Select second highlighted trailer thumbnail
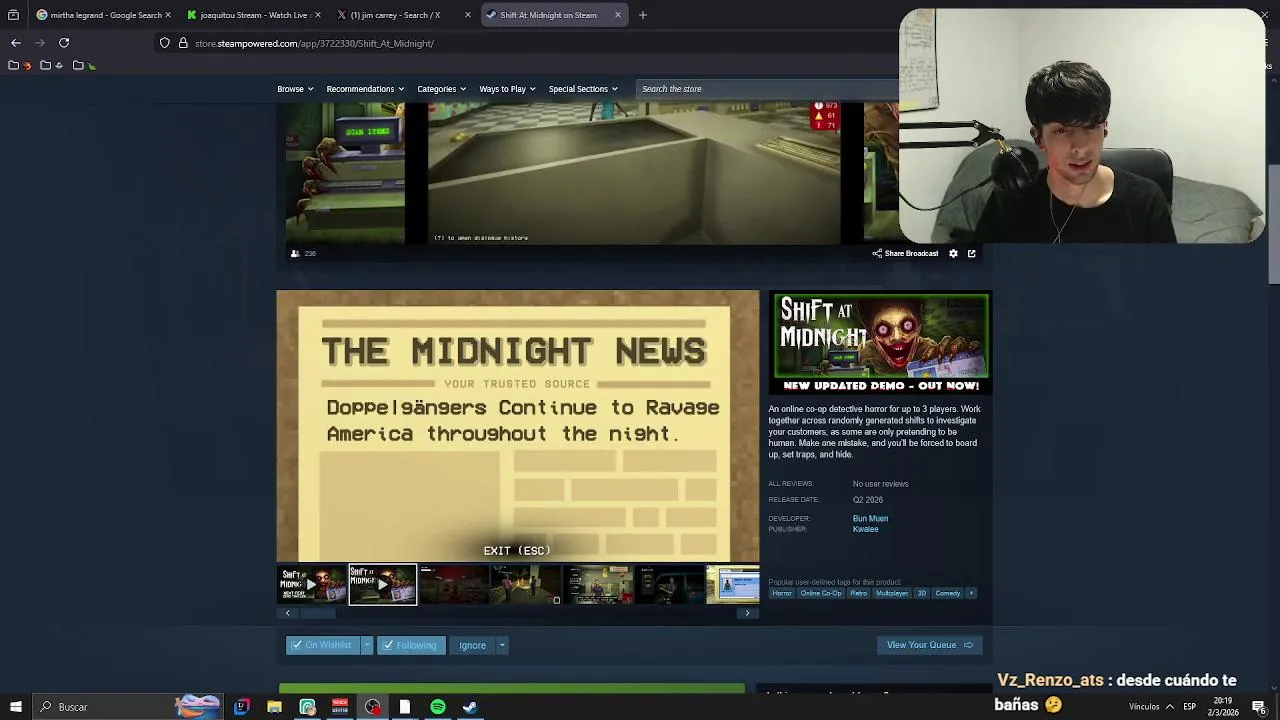1280x720 pixels. pos(383,585)
